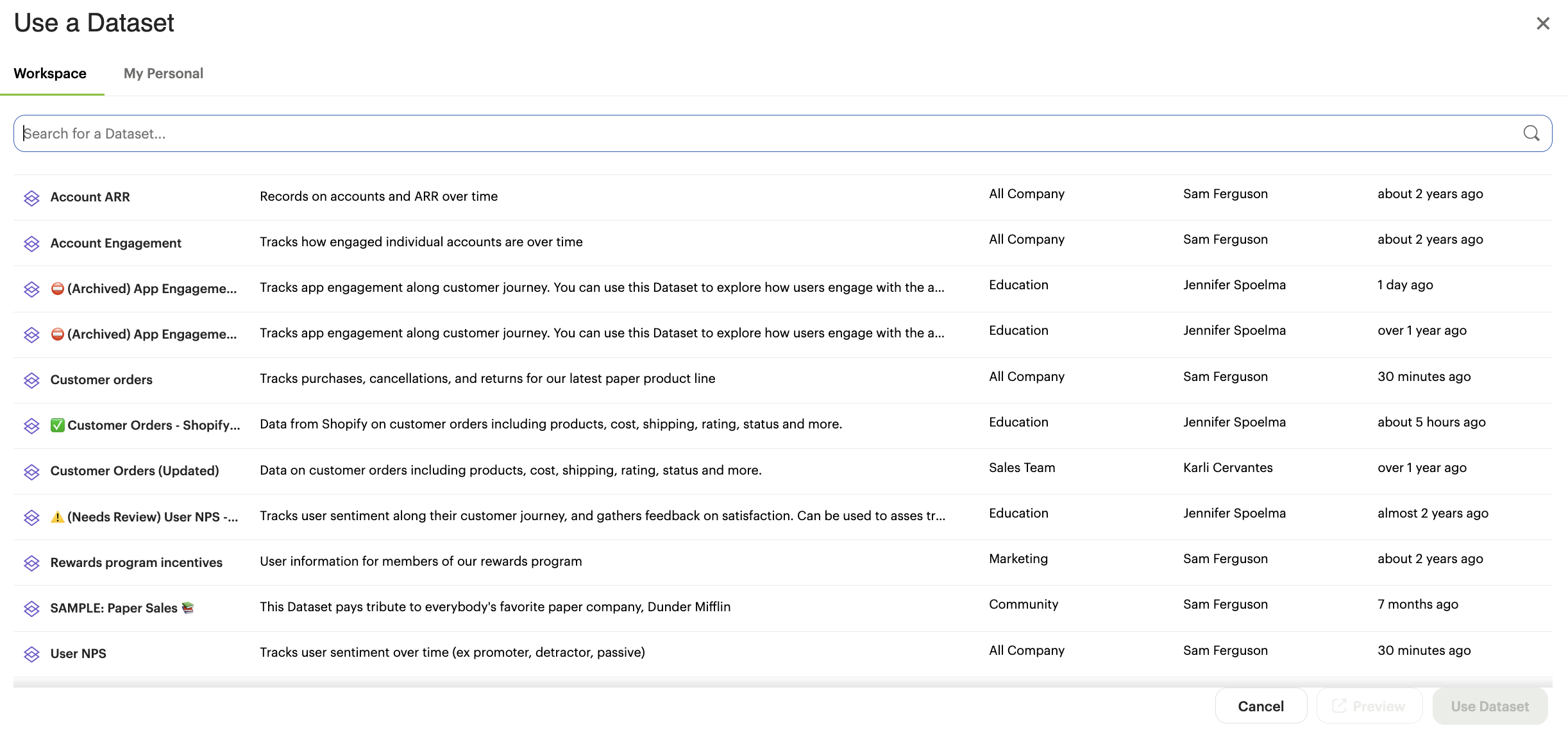The height and width of the screenshot is (744, 1568).
Task: Click the green checkmark on Customer Orders - Shopify
Action: click(57, 425)
